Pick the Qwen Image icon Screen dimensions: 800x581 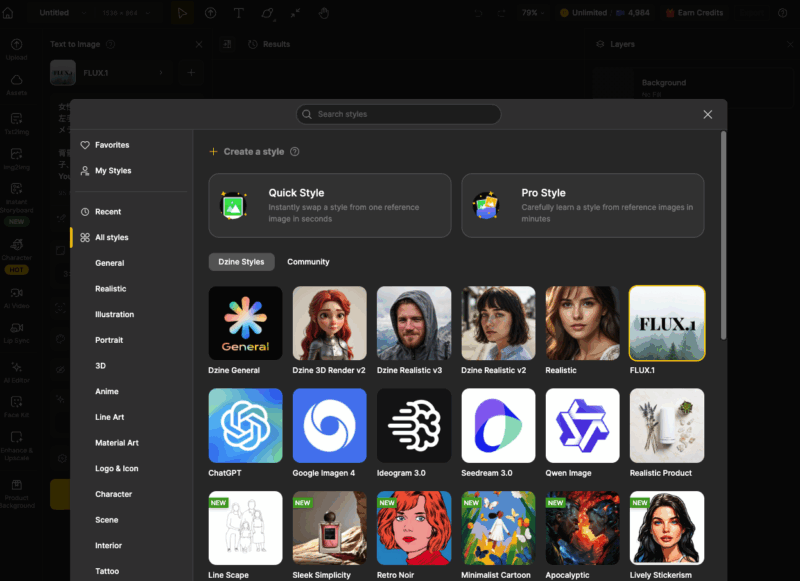click(x=583, y=425)
